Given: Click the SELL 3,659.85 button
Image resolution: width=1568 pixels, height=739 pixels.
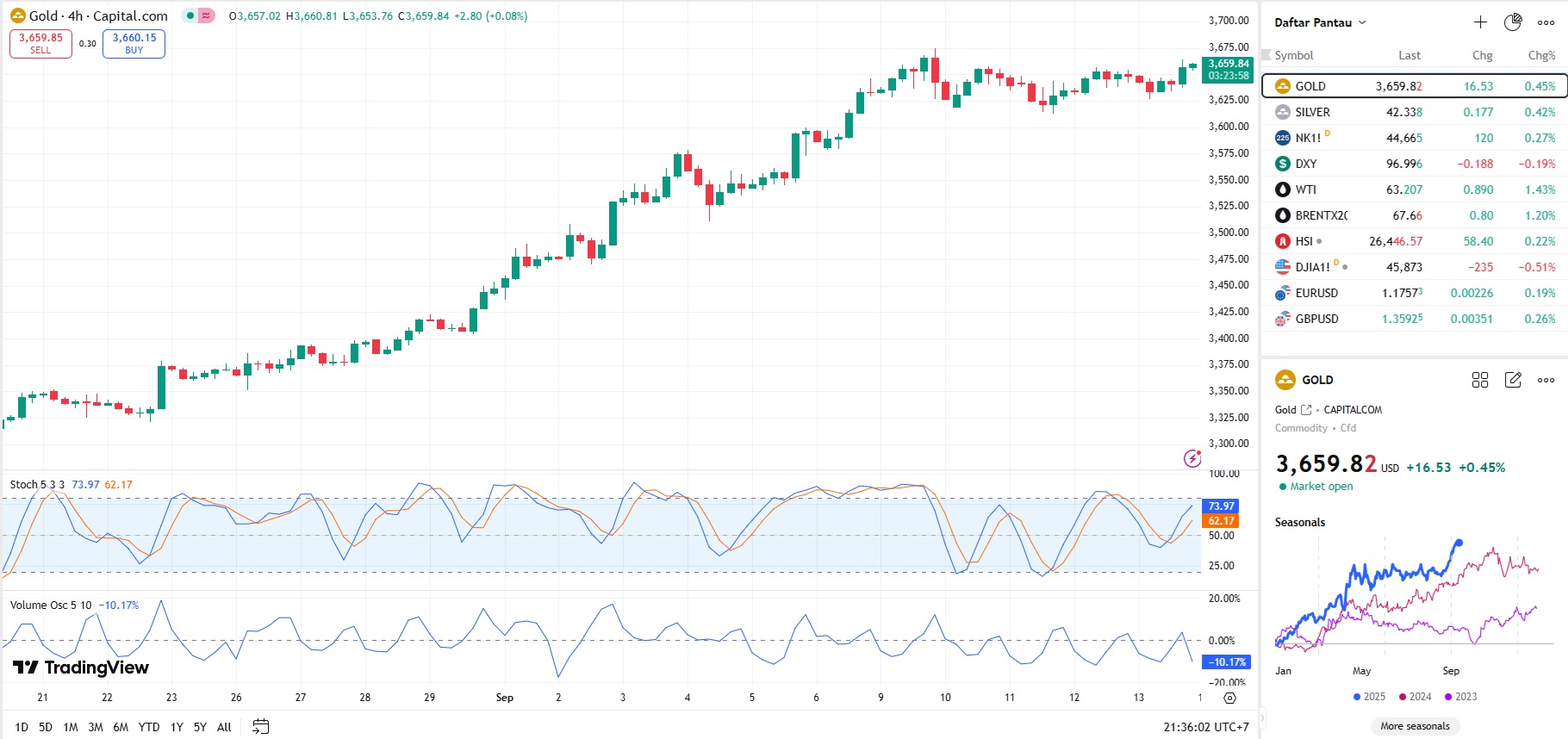Looking at the screenshot, I should click(40, 43).
